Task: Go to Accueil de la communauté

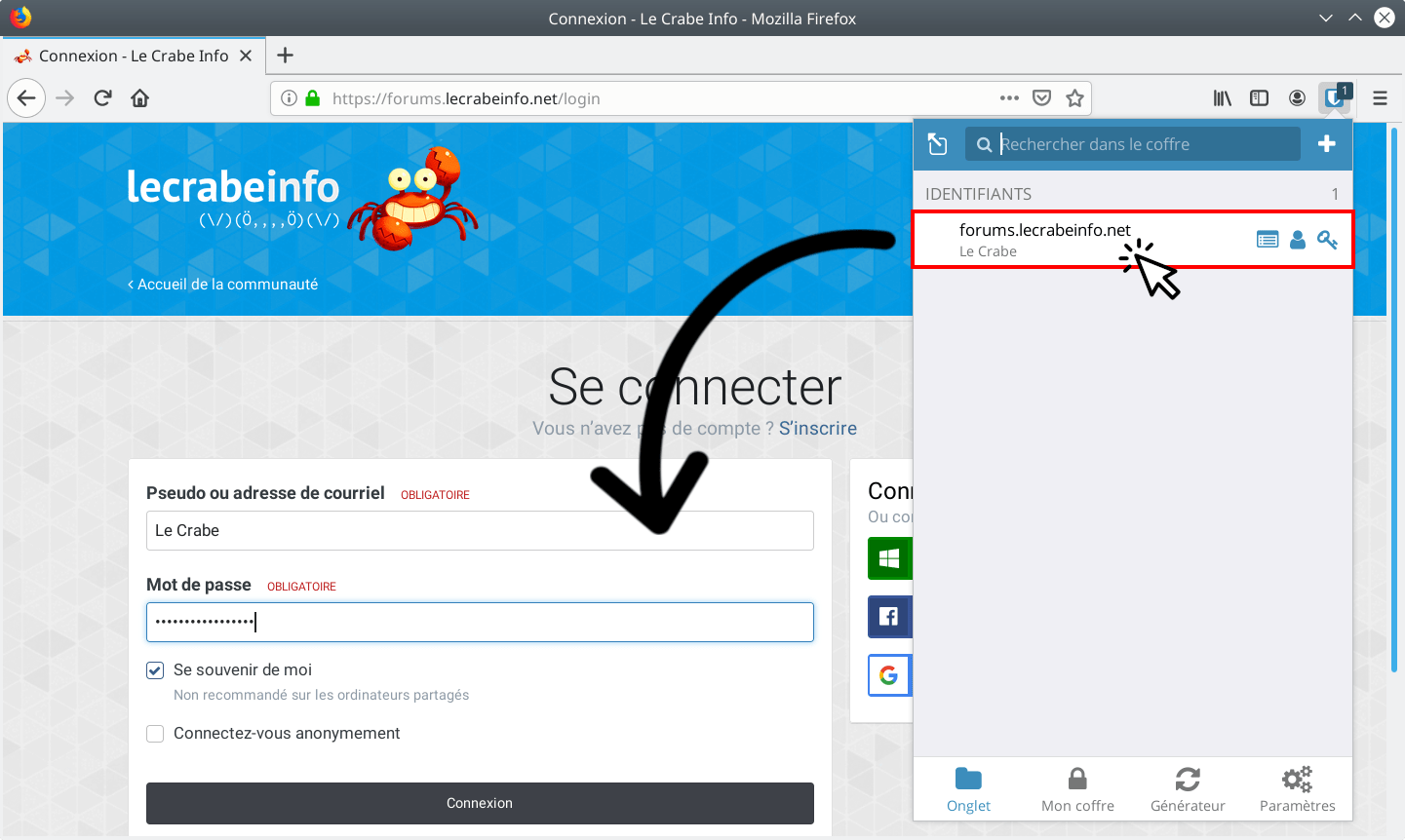Action: [x=223, y=285]
